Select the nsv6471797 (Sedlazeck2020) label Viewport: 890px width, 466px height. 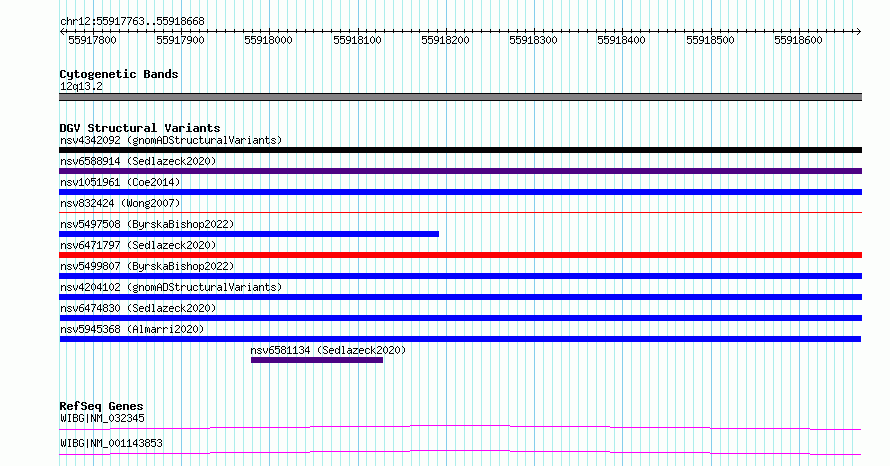(138, 245)
